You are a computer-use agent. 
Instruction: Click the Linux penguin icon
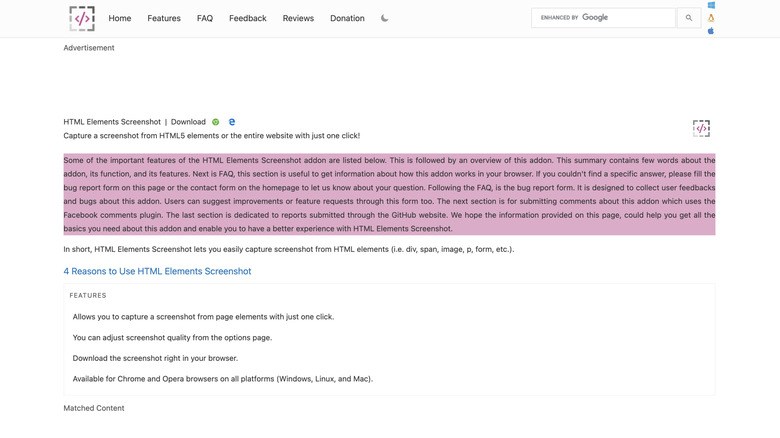coord(711,18)
